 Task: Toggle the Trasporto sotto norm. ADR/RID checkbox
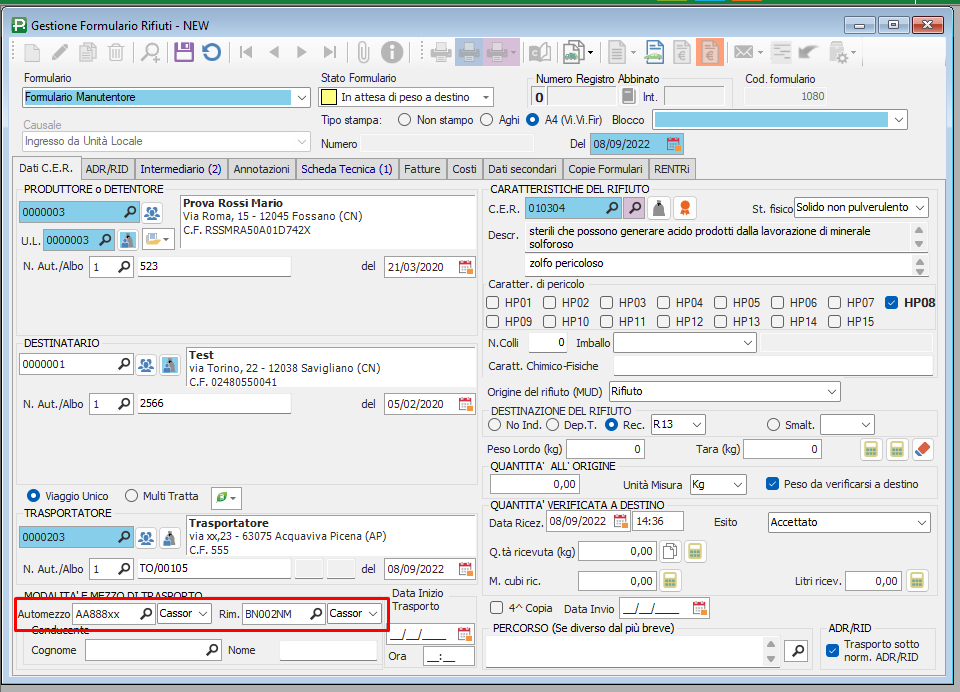click(833, 651)
